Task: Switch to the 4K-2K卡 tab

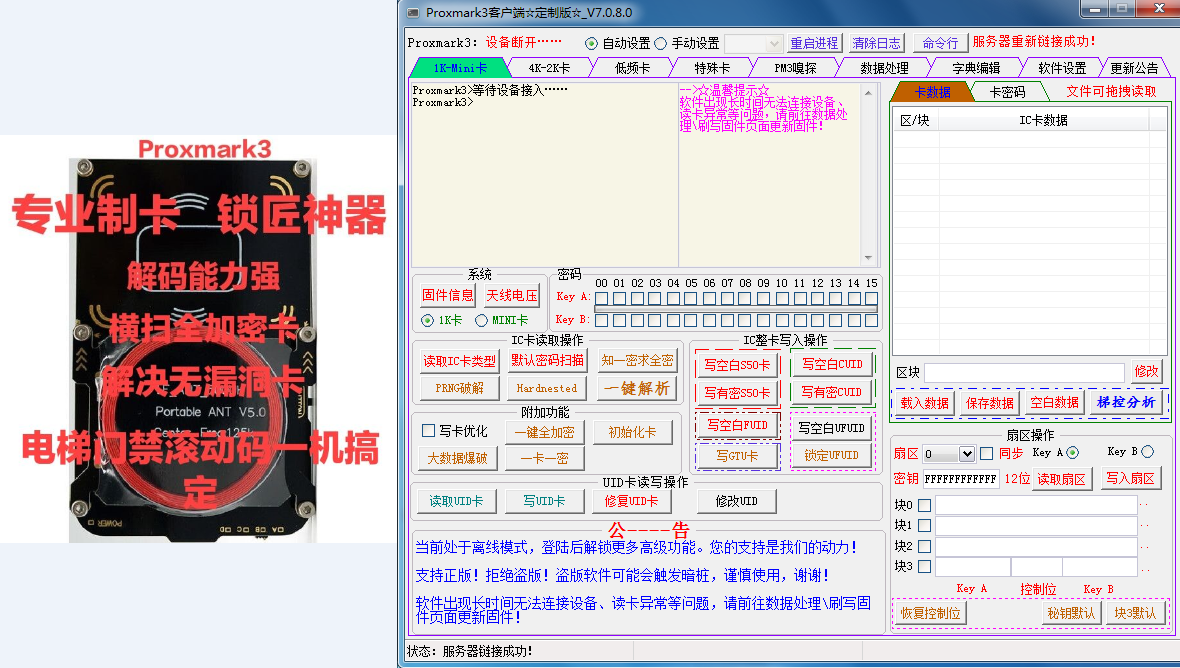Action: click(x=549, y=68)
